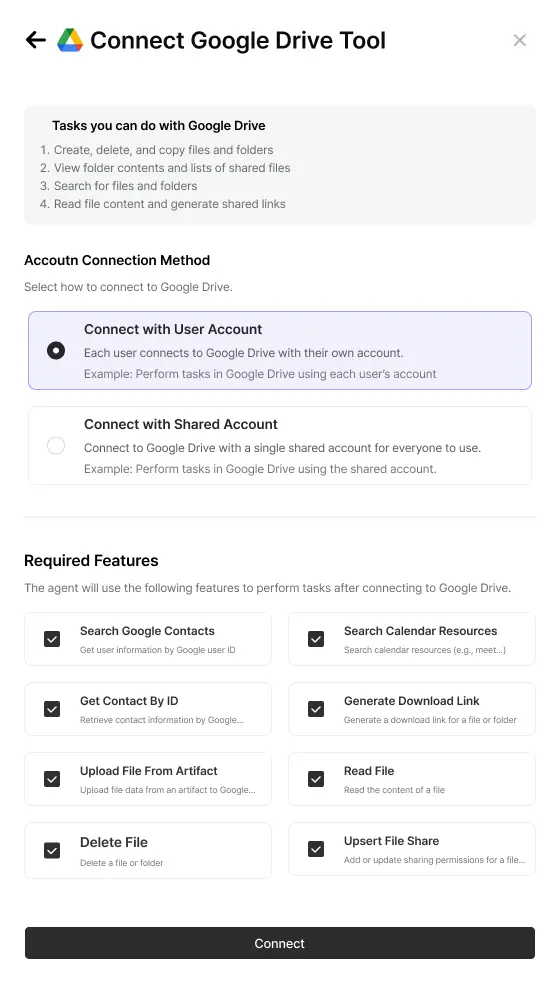Select Connect with Shared Account radio button

[56, 445]
